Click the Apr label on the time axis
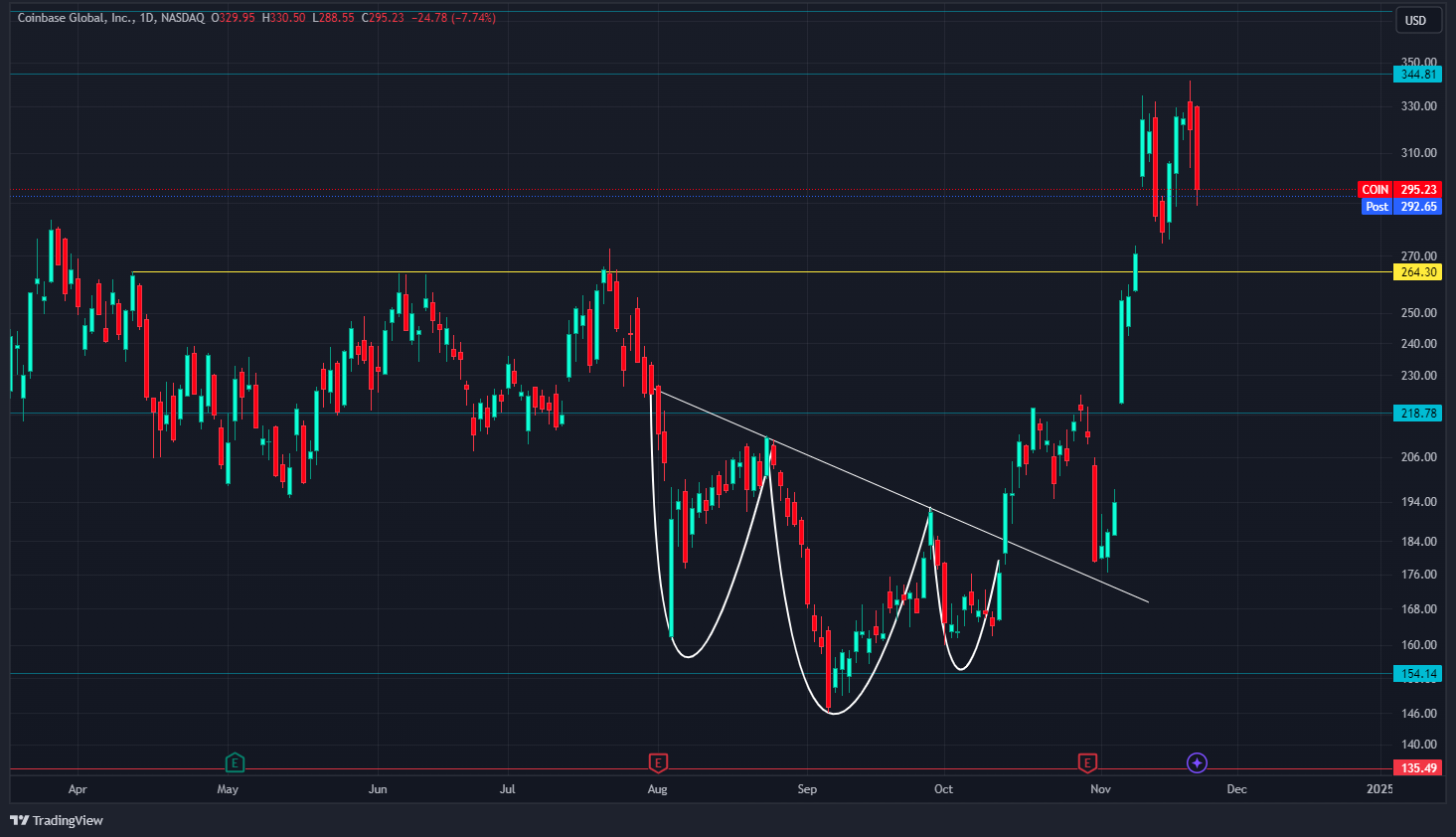The width and height of the screenshot is (1456, 837). pos(78,789)
